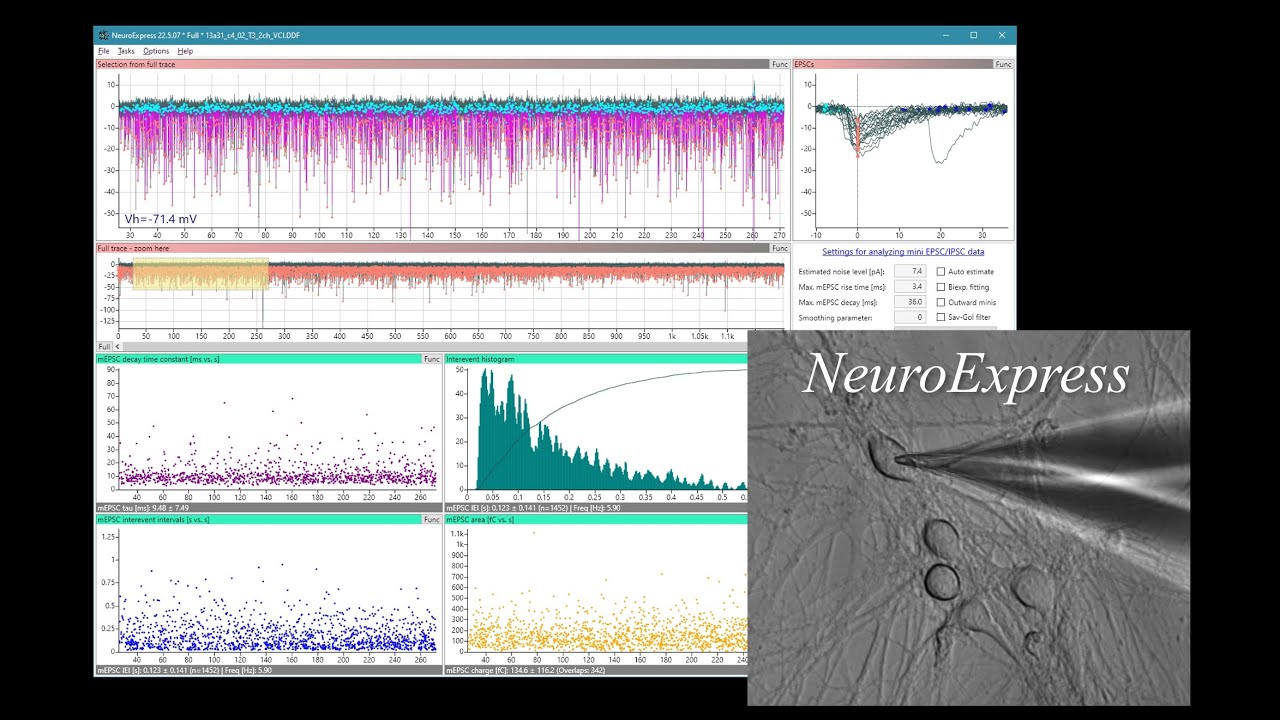The image size is (1280, 720).
Task: Click the Full trace - zoom here header
Action: tap(432, 248)
